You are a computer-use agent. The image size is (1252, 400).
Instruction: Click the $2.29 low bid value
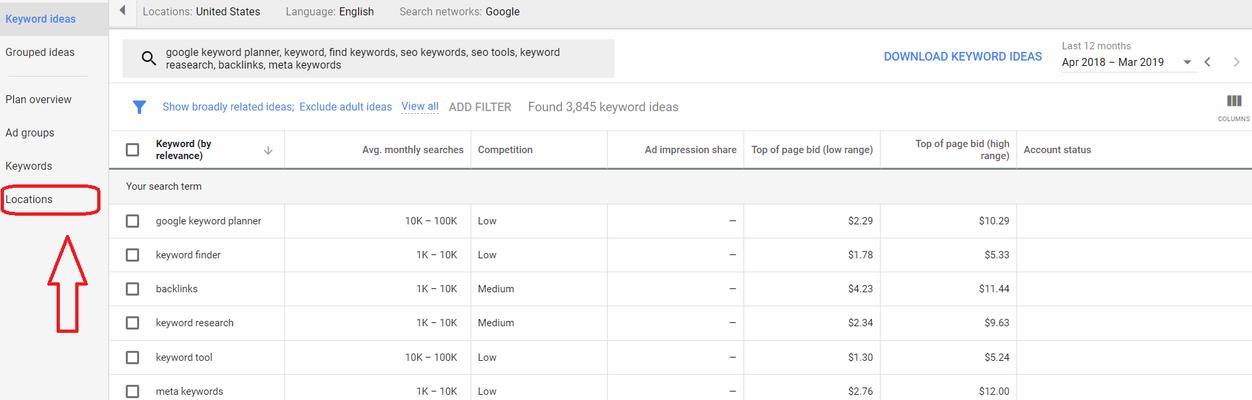860,221
